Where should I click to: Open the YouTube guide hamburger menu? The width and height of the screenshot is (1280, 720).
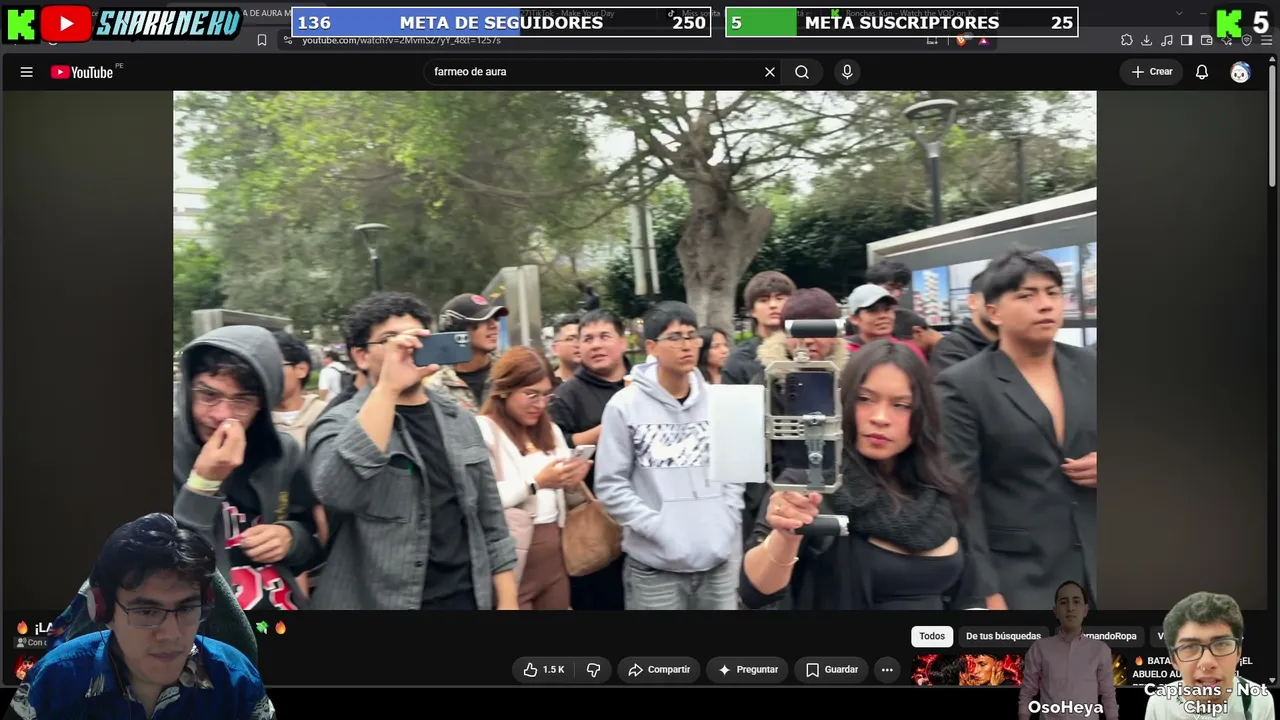(x=27, y=72)
